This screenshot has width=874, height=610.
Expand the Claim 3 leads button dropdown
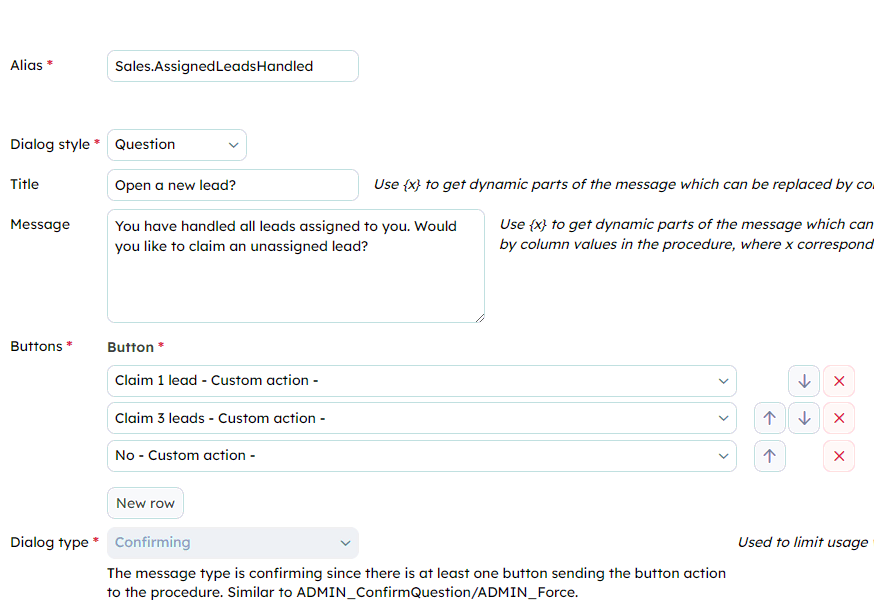coord(422,418)
